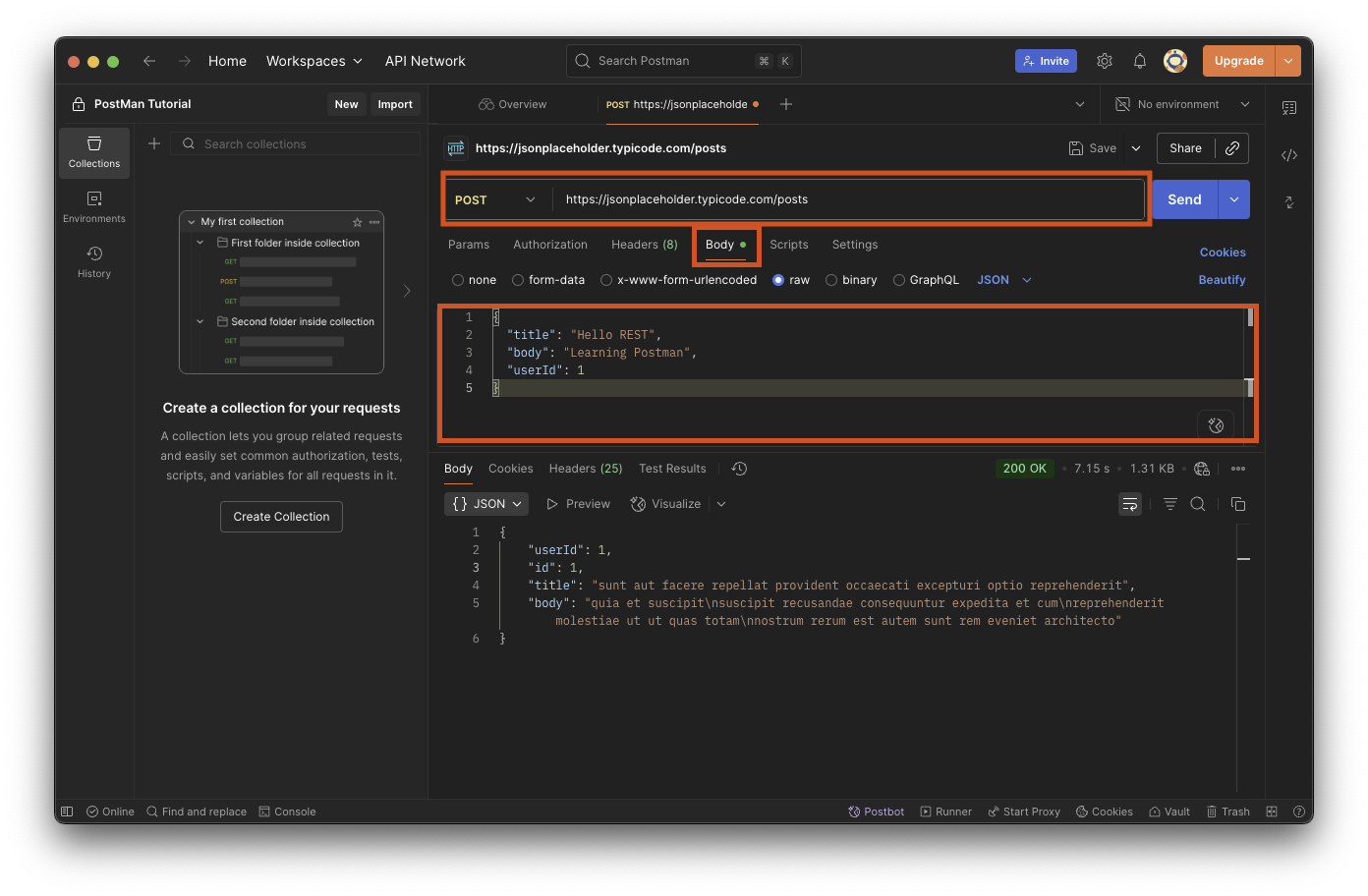Switch to response Test Results tab
Image resolution: width=1368 pixels, height=896 pixels.
672,469
